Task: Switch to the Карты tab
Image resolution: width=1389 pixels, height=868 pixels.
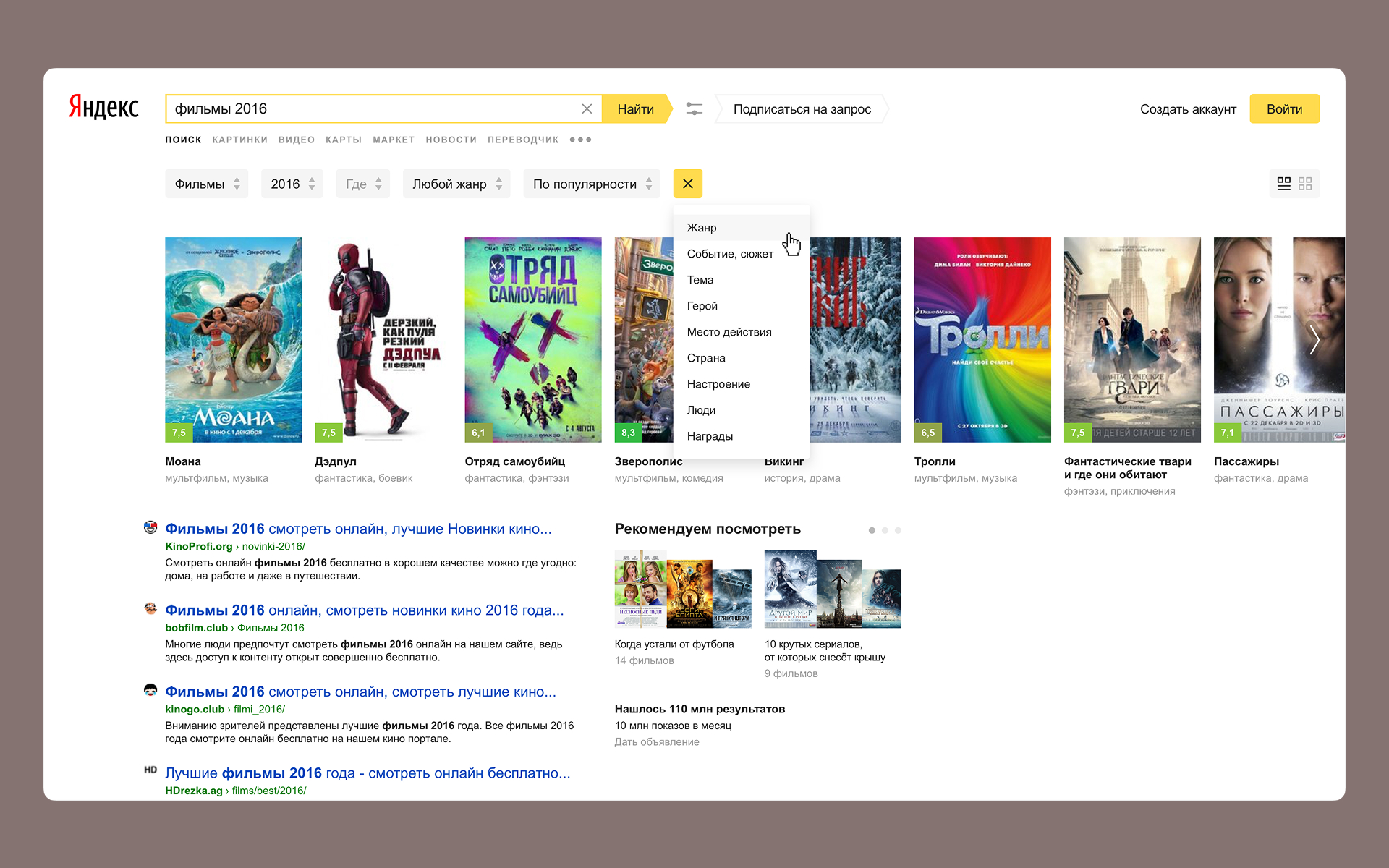Action: 344,140
